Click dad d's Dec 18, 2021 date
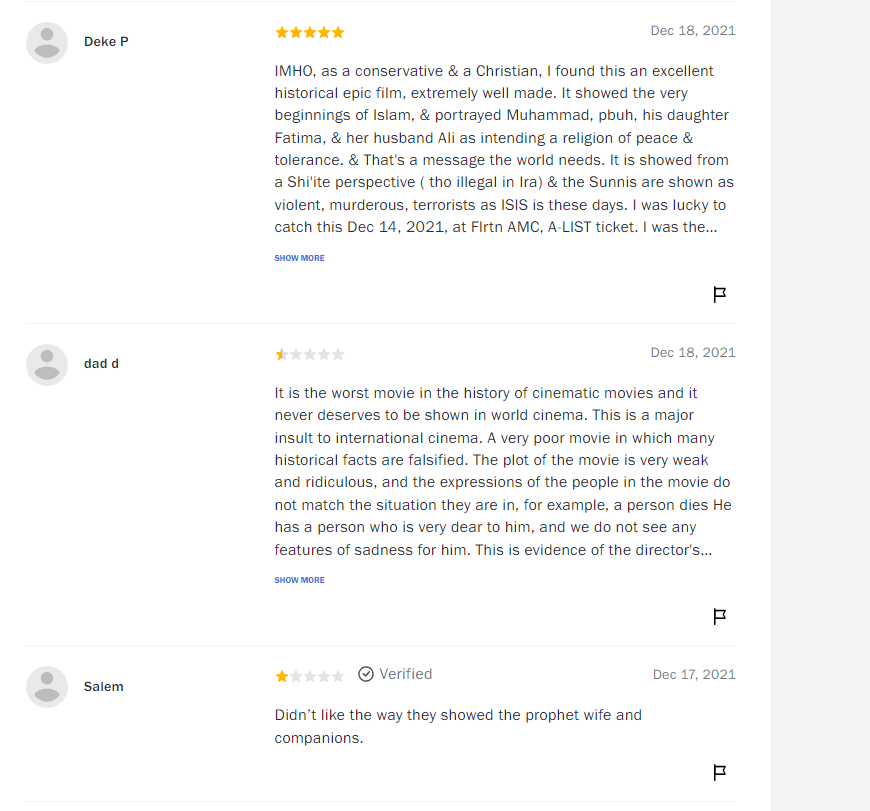Screen dimensions: 870x811 pyautogui.click(x=692, y=352)
